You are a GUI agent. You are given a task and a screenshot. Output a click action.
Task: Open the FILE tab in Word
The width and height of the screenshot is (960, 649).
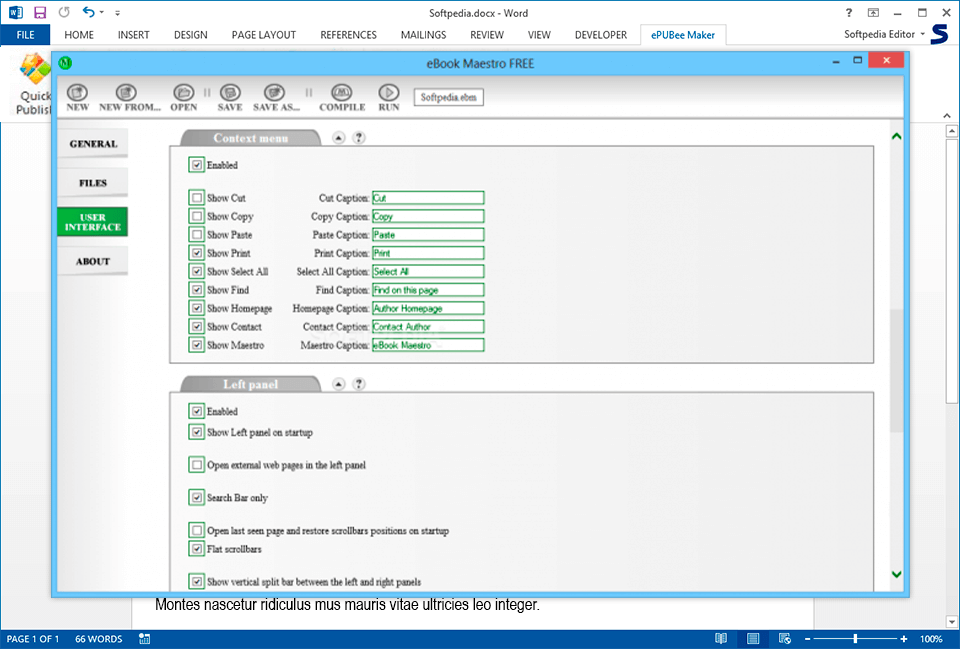(25, 35)
